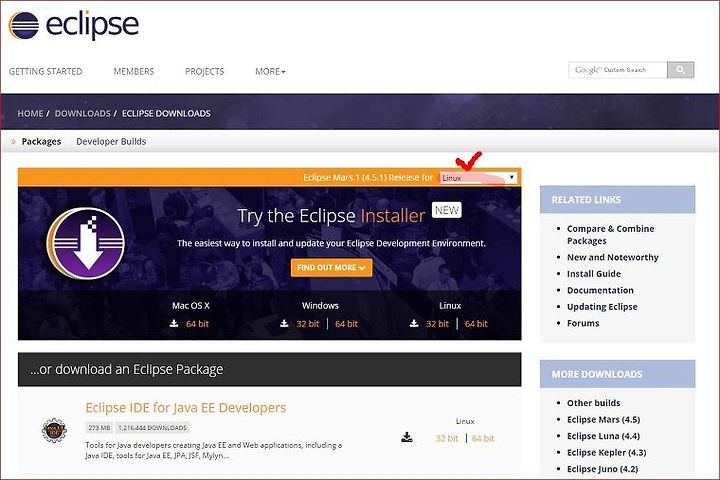Open Compare & Combine Packages link

click(x=610, y=235)
